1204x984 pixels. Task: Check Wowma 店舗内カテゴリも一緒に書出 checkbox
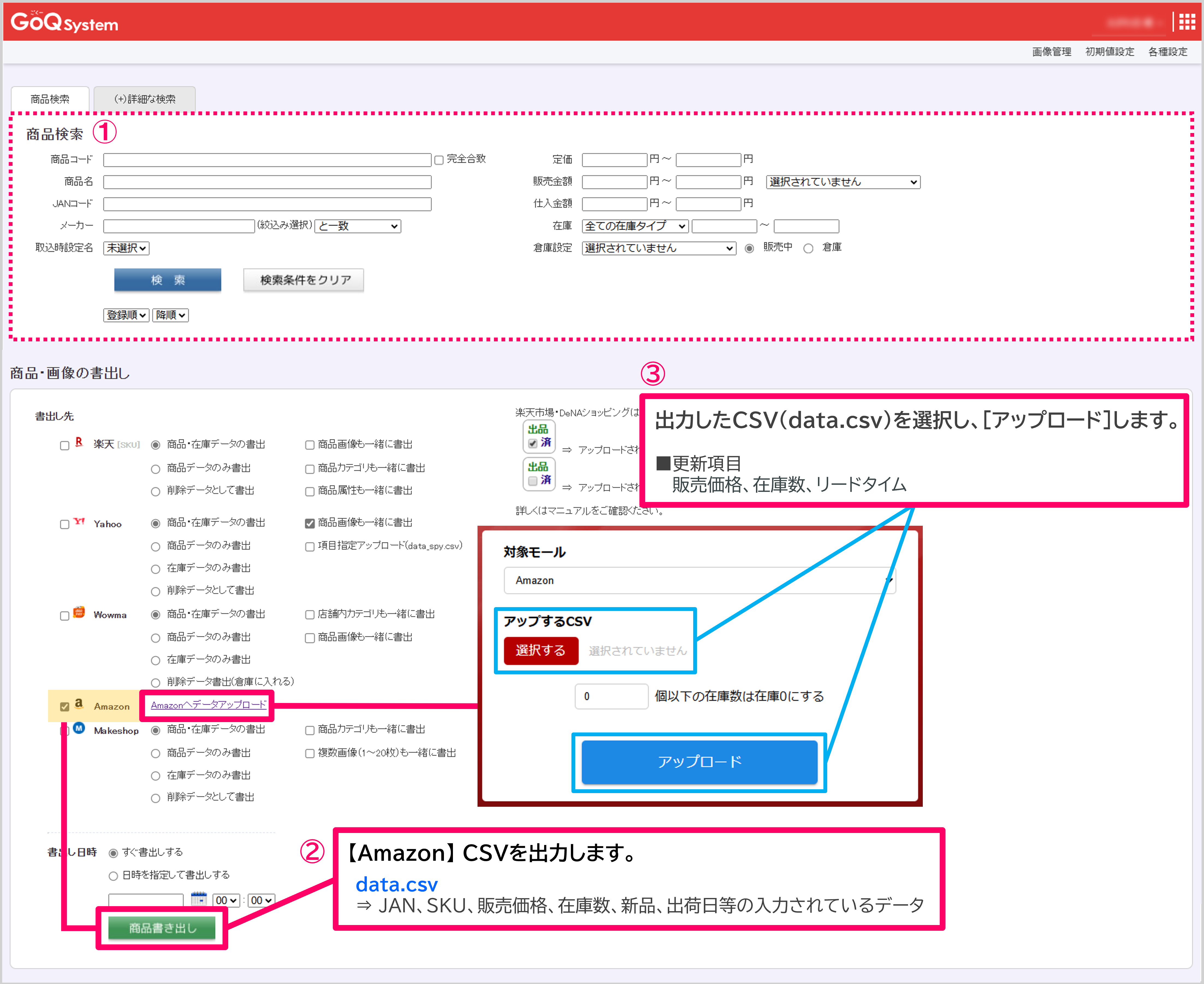point(310,615)
